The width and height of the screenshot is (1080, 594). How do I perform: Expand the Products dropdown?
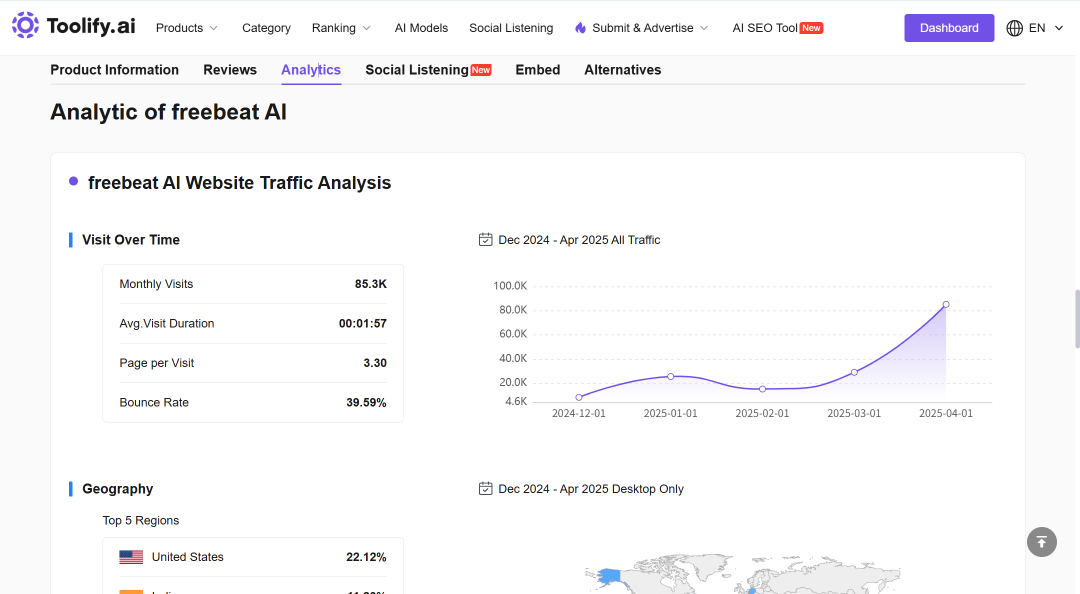pos(187,28)
